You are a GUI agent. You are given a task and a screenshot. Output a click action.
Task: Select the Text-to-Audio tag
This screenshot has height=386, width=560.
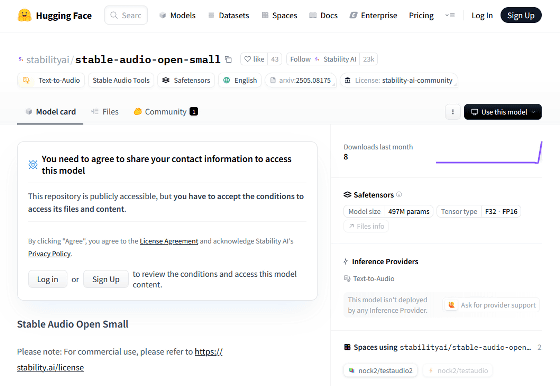(51, 80)
